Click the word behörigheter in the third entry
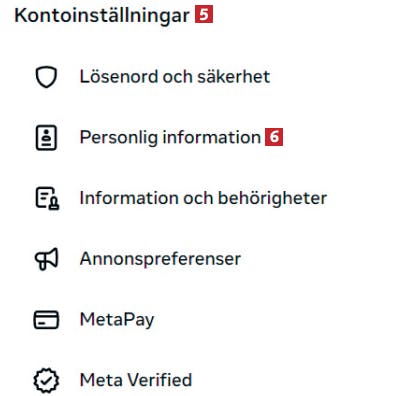The height and width of the screenshot is (396, 418). pos(273,198)
